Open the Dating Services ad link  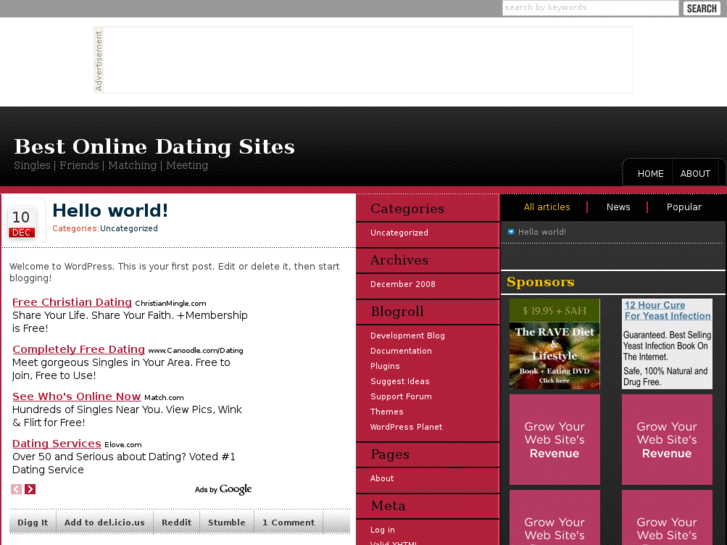57,444
